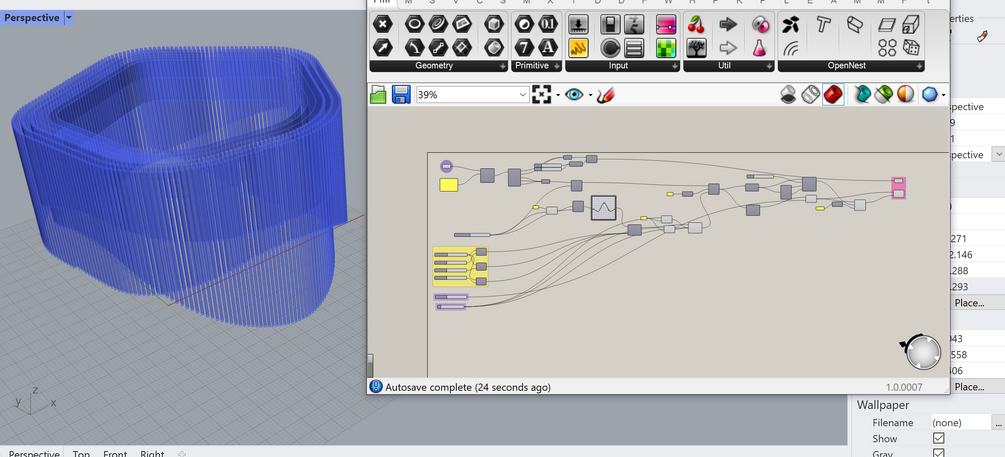Choose the Number parameter icon labeled 0.1

pyautogui.click(x=547, y=25)
